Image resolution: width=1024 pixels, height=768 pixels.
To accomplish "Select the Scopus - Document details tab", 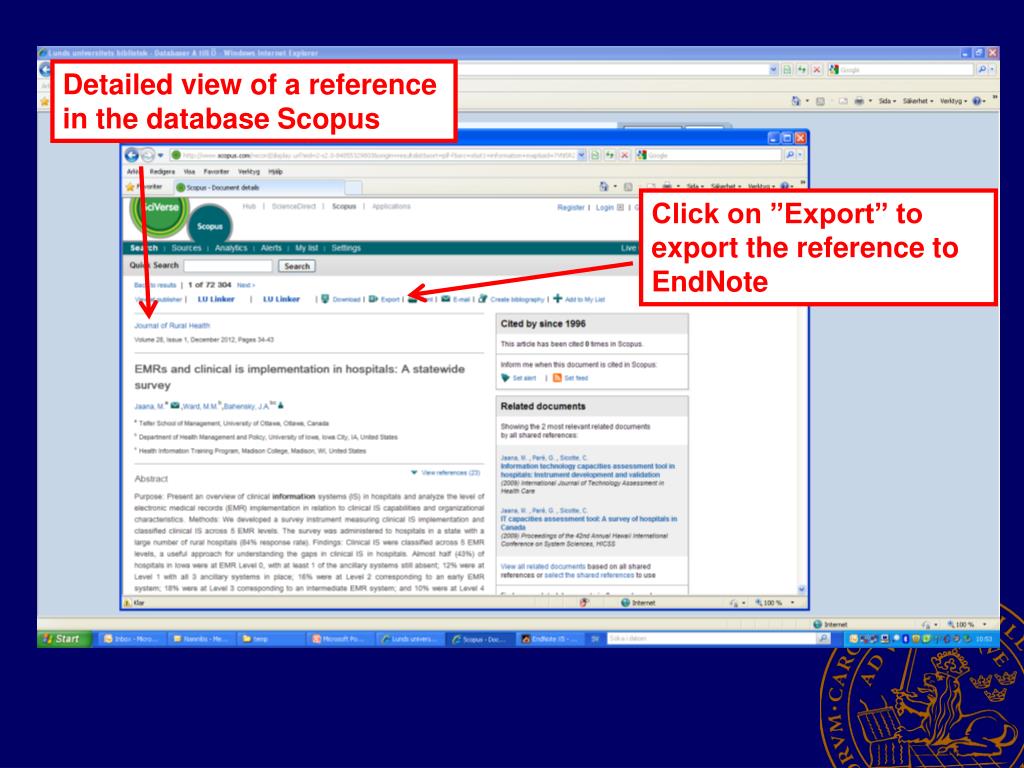I will click(259, 187).
